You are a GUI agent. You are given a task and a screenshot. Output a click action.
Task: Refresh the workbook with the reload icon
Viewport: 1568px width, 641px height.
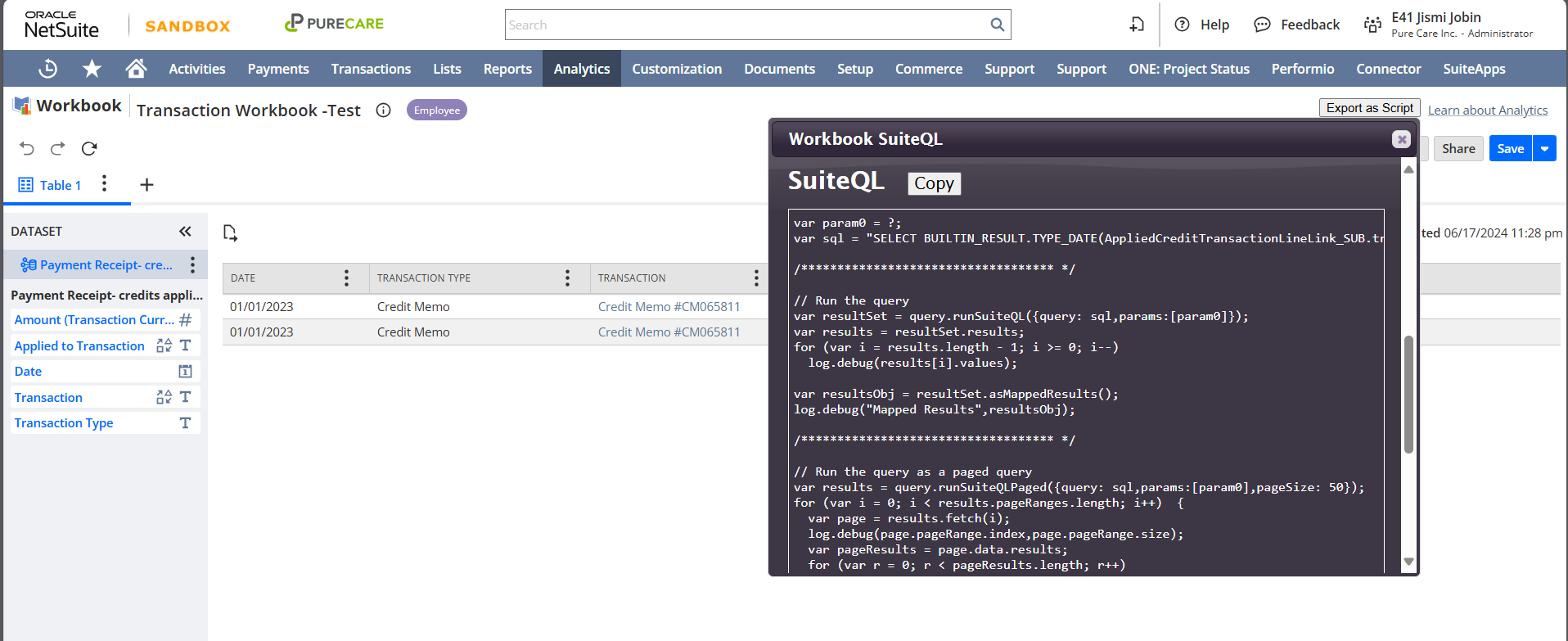pos(89,148)
